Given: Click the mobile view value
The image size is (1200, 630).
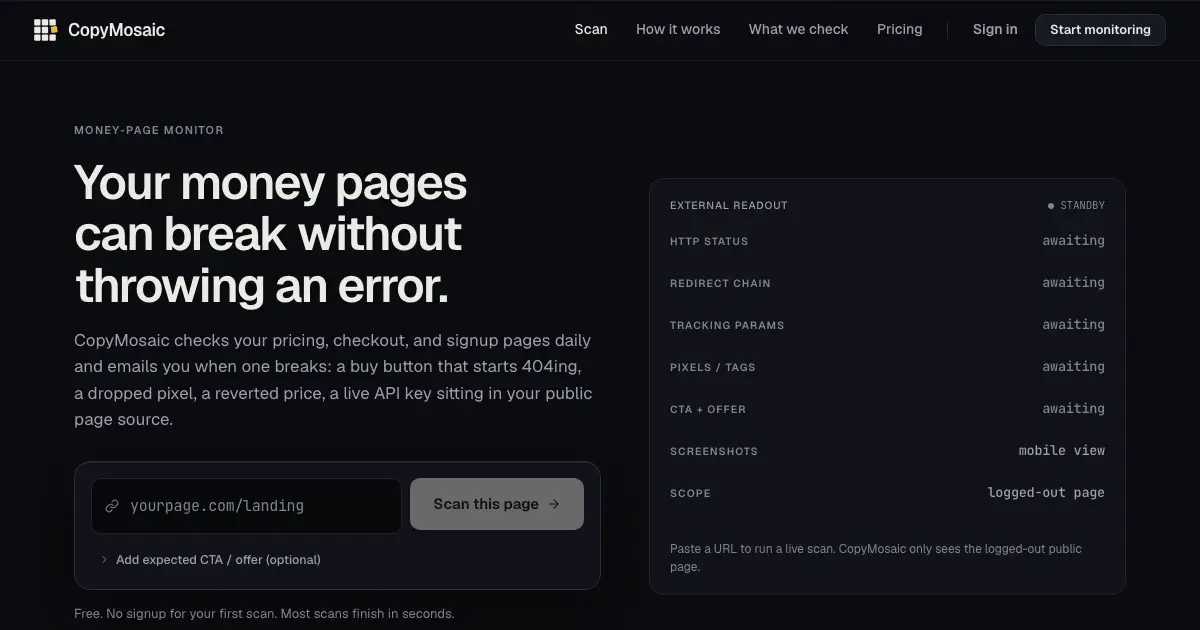Looking at the screenshot, I should click(x=1062, y=451).
